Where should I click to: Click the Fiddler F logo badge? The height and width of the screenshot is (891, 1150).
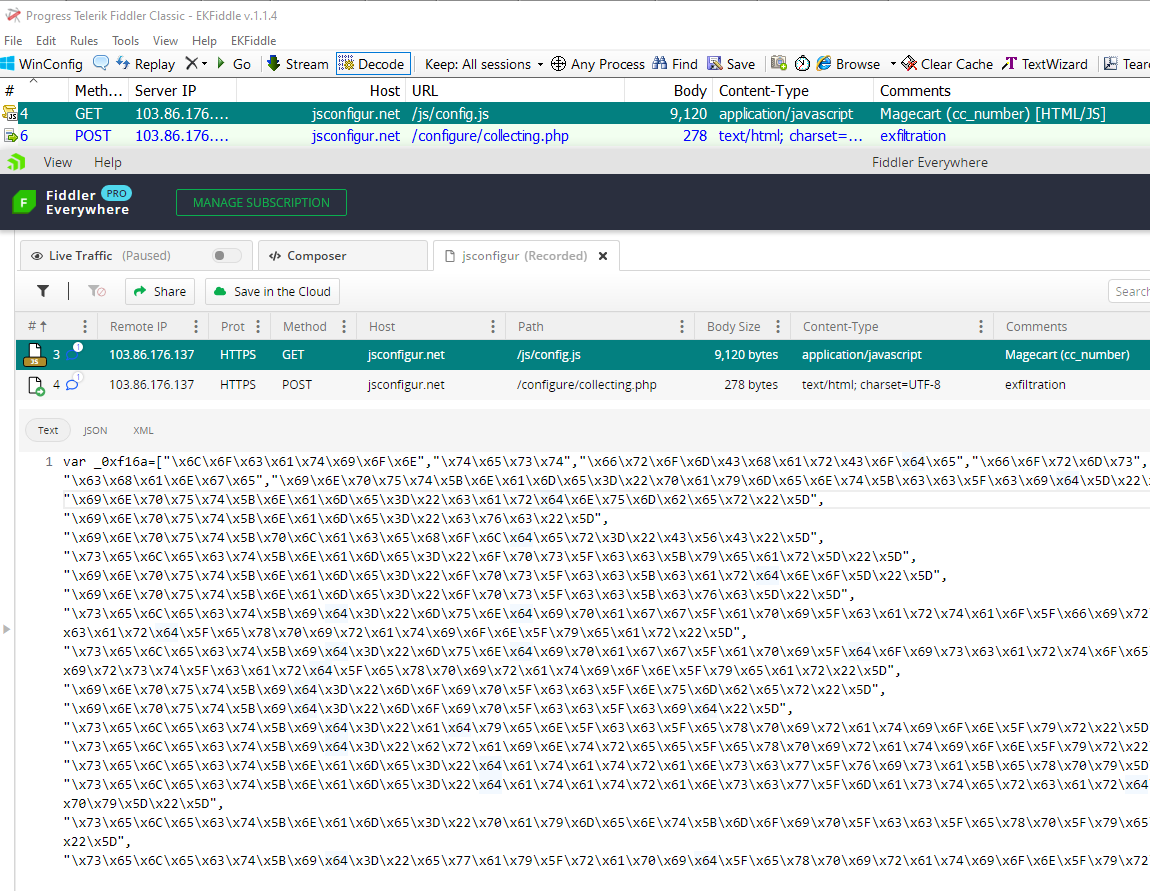coord(23,202)
